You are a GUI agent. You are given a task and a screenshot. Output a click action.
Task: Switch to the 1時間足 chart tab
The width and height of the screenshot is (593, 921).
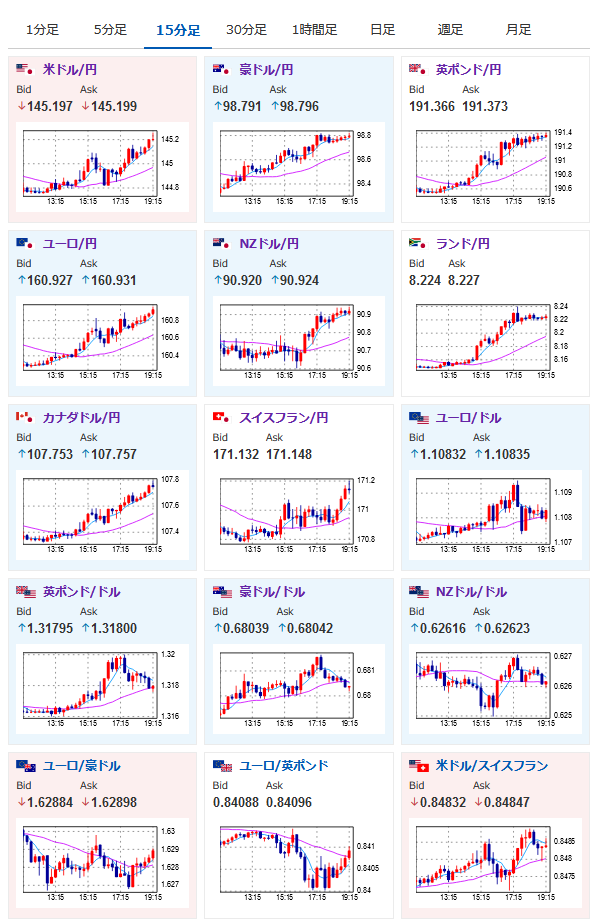tap(315, 29)
